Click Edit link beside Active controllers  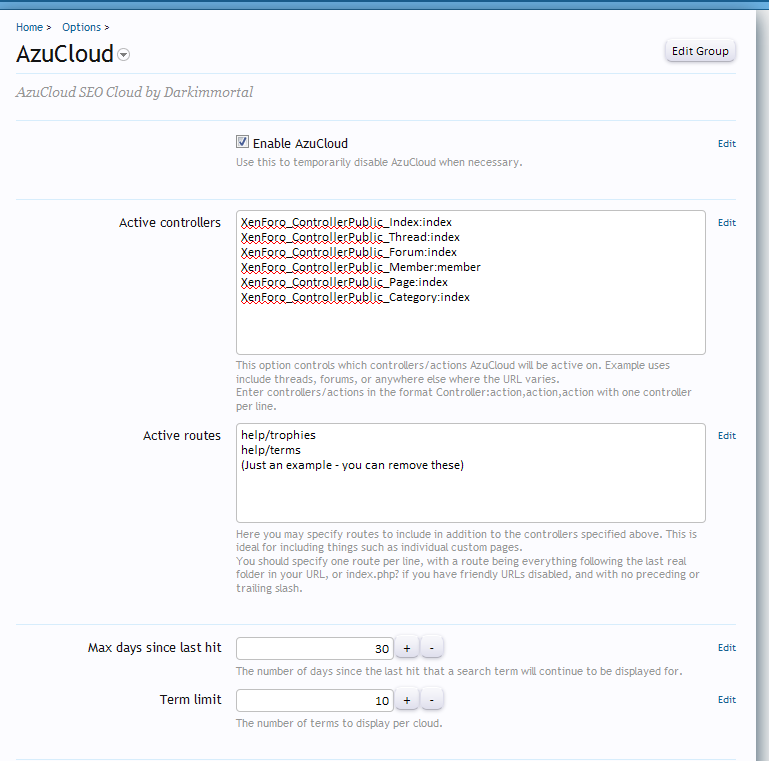click(x=726, y=223)
